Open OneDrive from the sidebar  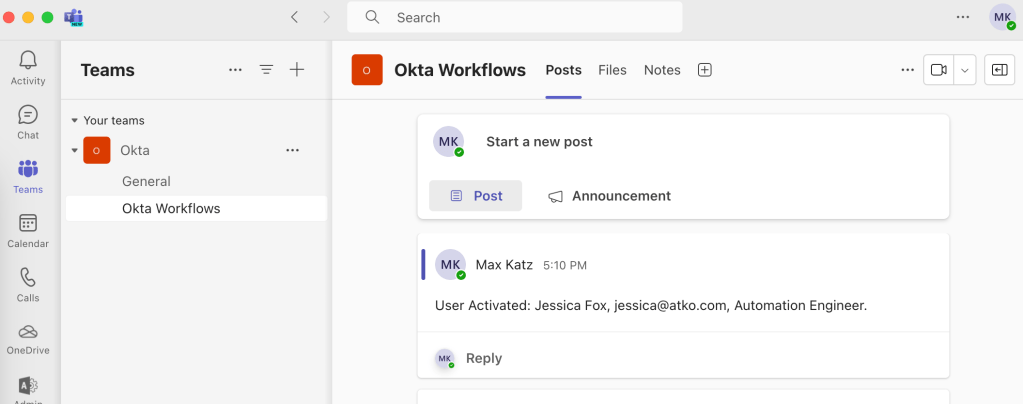click(28, 338)
